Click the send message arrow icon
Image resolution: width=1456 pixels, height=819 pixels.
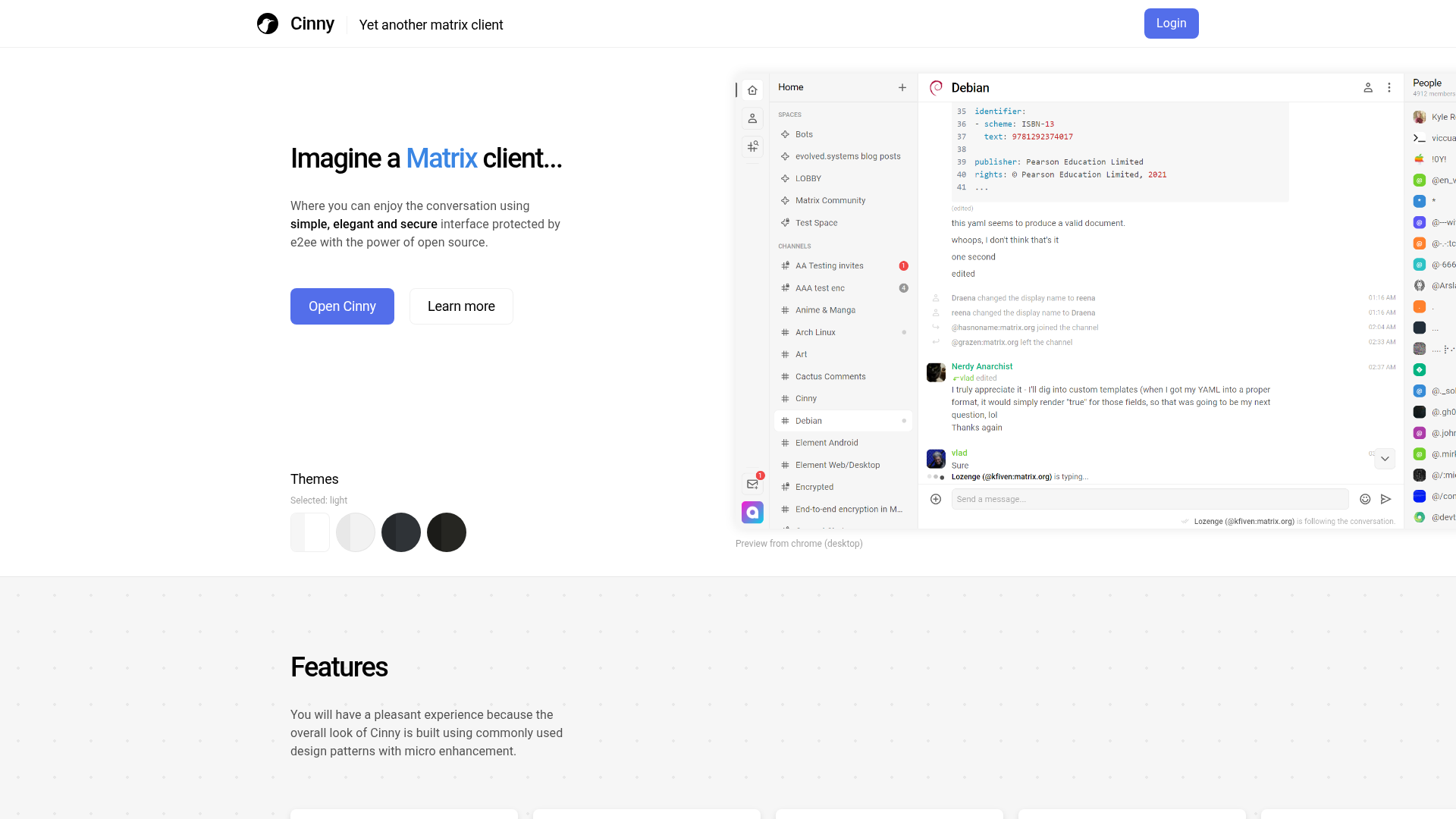pyautogui.click(x=1385, y=499)
